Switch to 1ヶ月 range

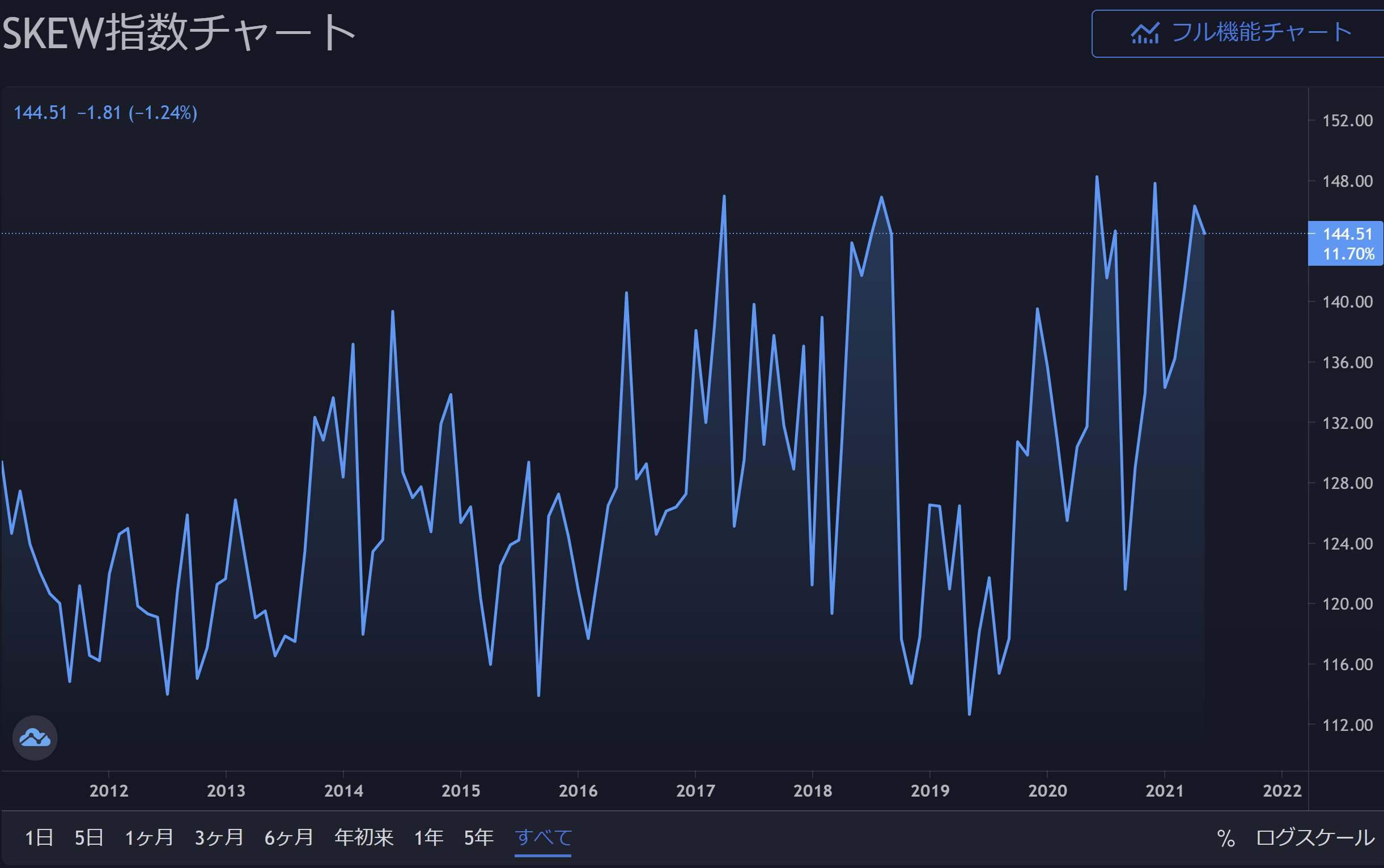click(149, 838)
